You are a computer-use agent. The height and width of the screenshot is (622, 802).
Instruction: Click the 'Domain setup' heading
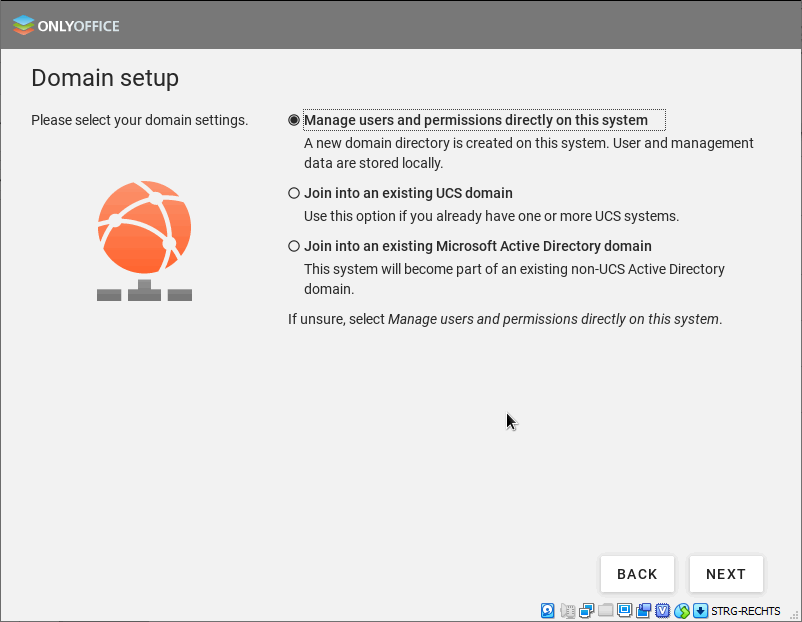pyautogui.click(x=105, y=78)
